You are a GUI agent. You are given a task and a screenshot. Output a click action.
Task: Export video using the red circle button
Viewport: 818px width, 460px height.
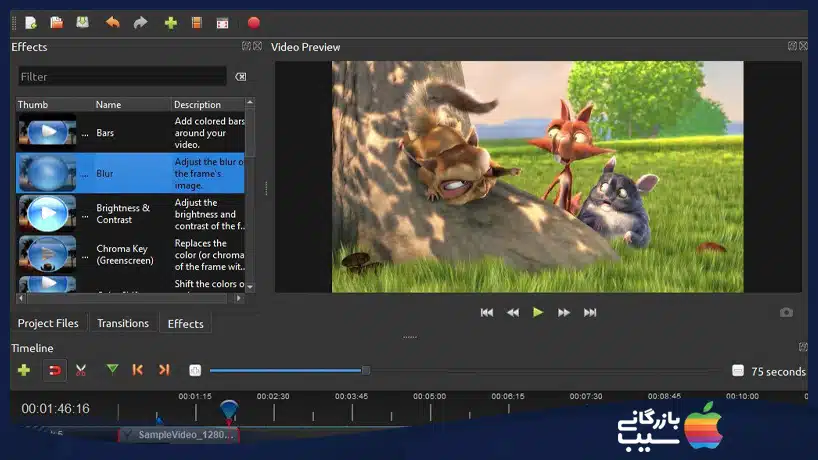coord(253,22)
